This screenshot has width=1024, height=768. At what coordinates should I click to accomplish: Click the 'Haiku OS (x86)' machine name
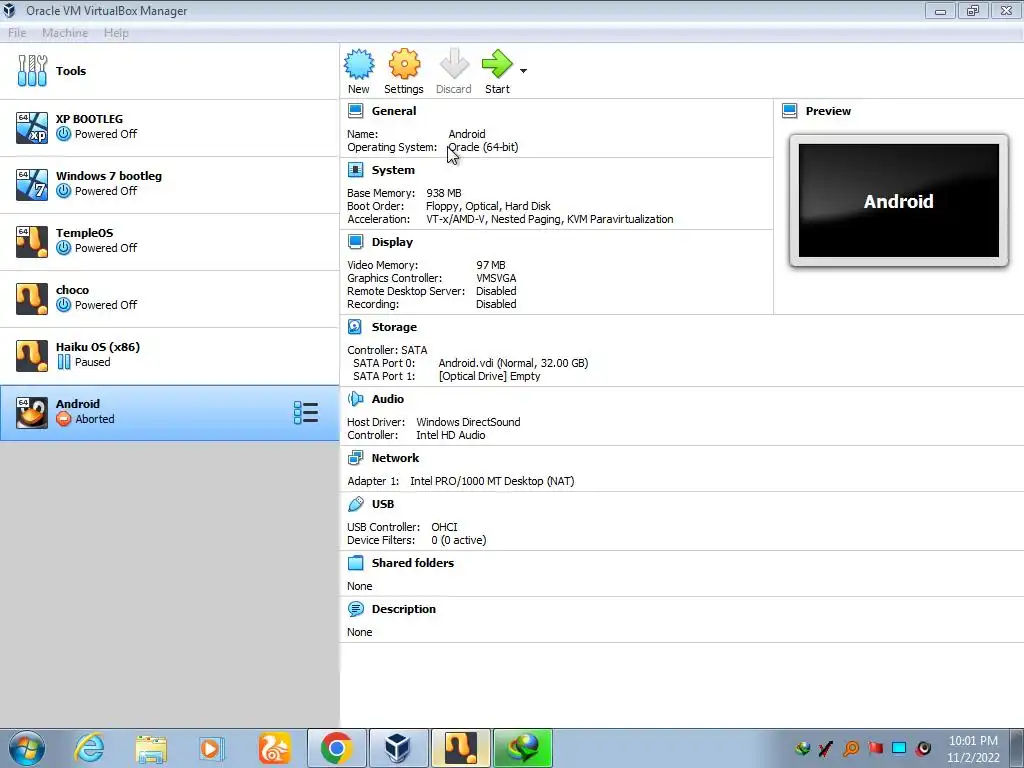click(97, 347)
